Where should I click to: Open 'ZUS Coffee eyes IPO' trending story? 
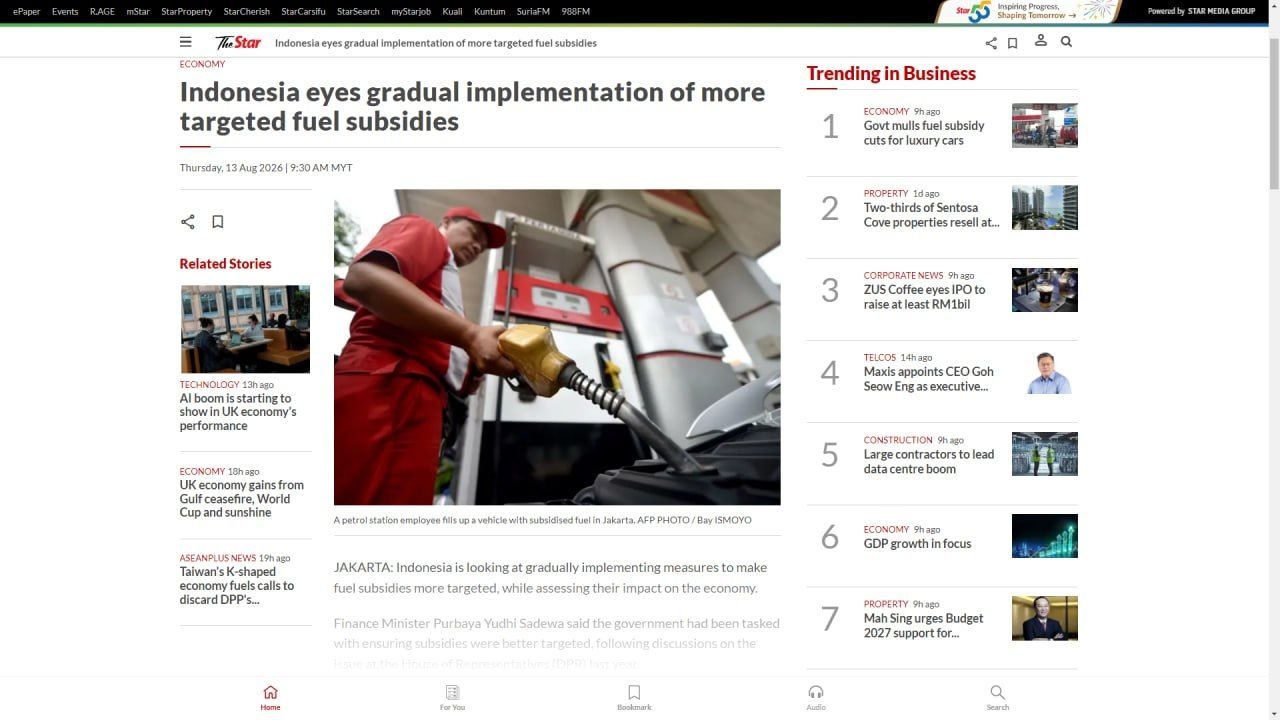point(924,297)
